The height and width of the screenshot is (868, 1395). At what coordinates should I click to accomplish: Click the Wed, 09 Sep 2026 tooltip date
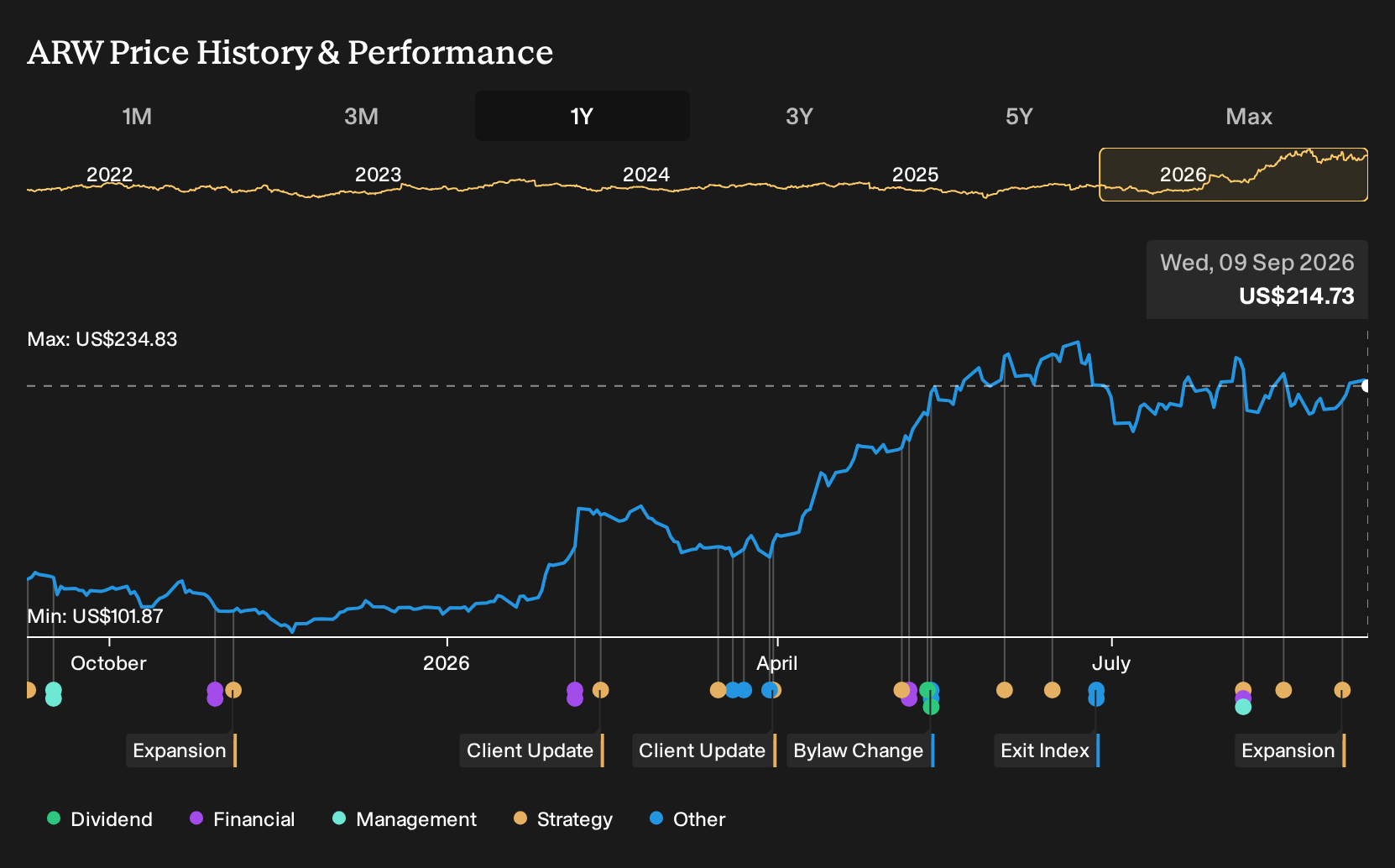[1257, 263]
